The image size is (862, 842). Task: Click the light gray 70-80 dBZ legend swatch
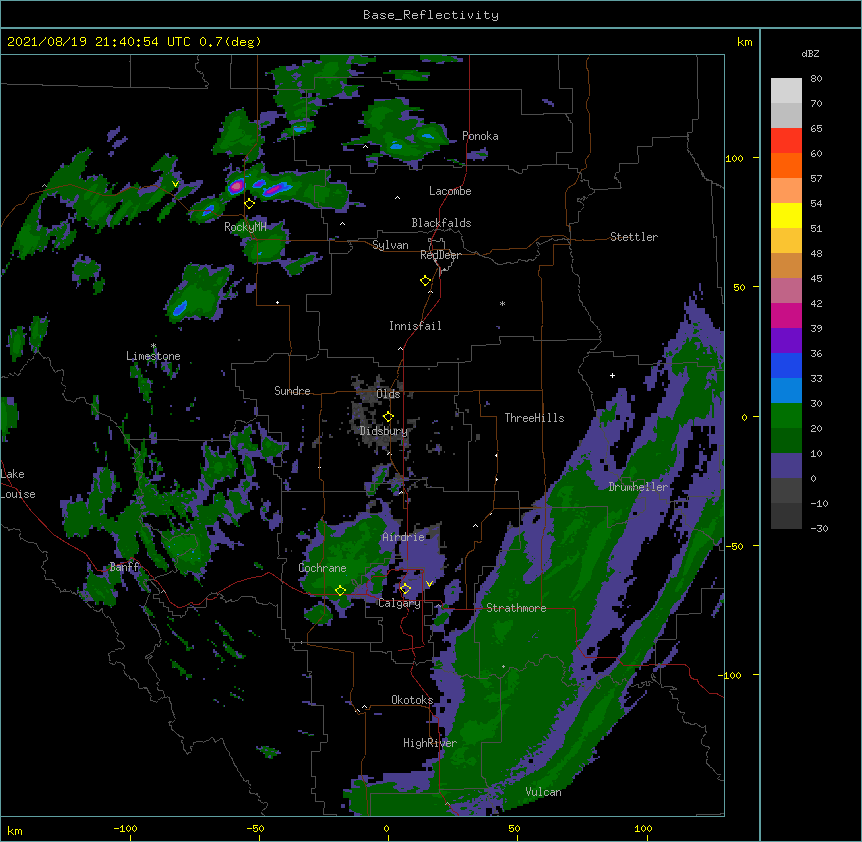pos(786,91)
